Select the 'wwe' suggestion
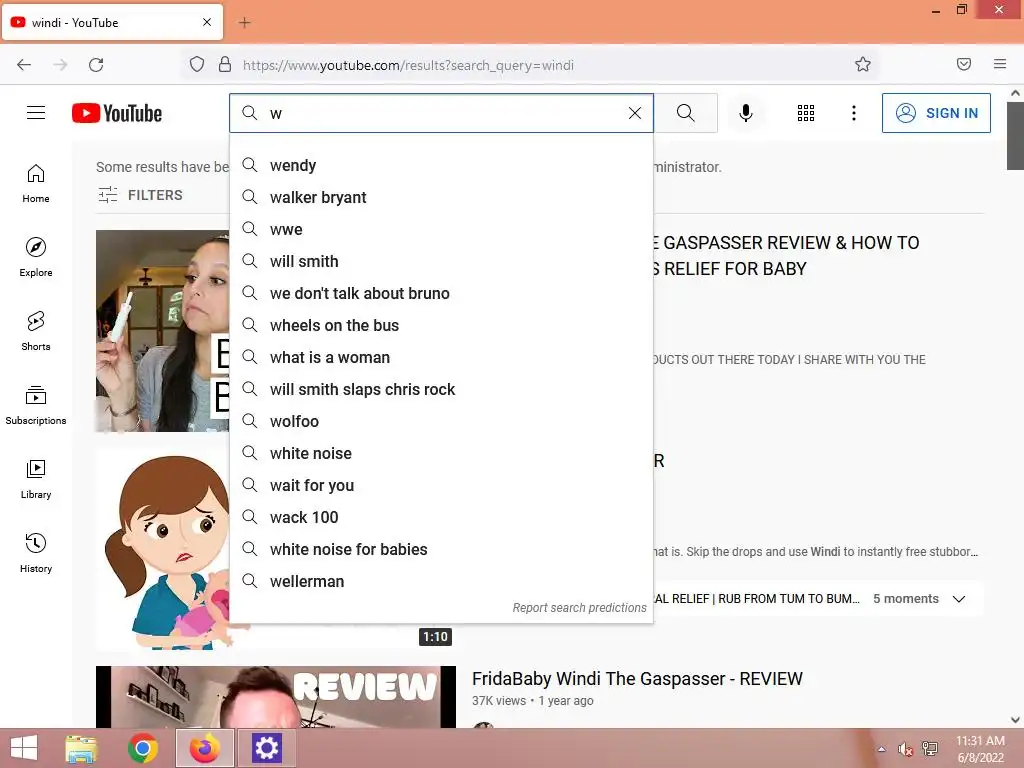 click(x=441, y=229)
